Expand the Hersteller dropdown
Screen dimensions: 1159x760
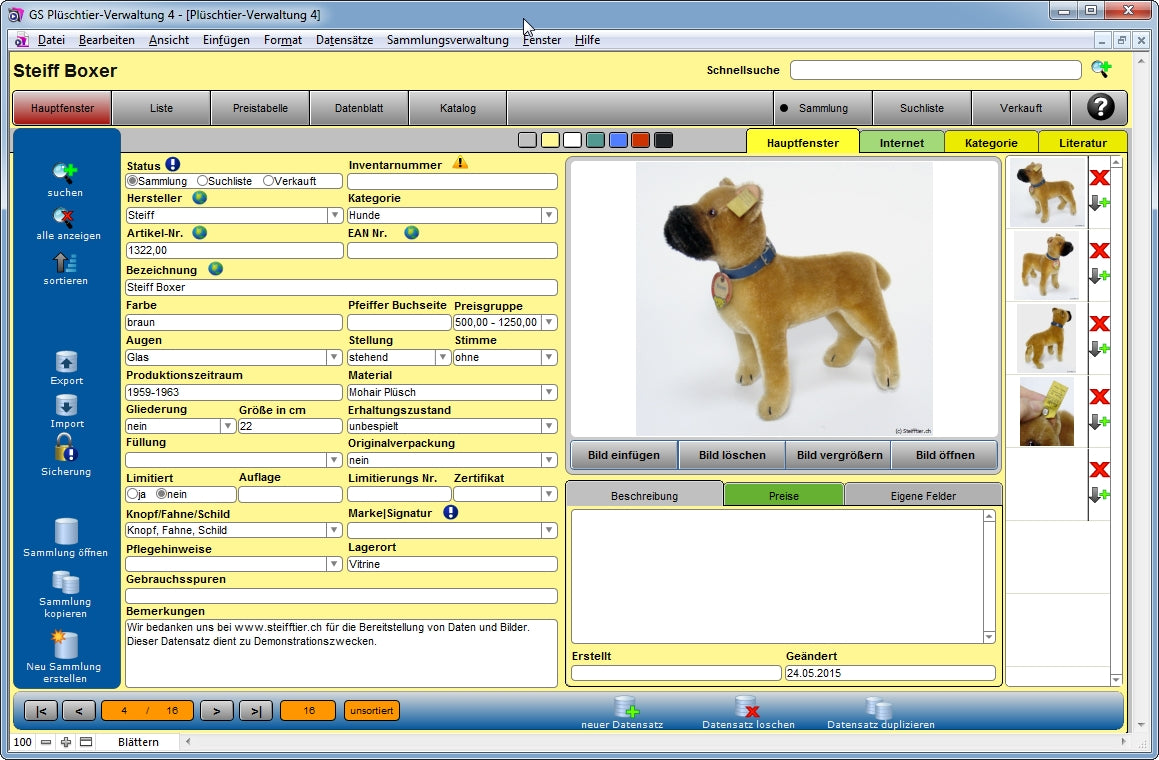pos(335,215)
